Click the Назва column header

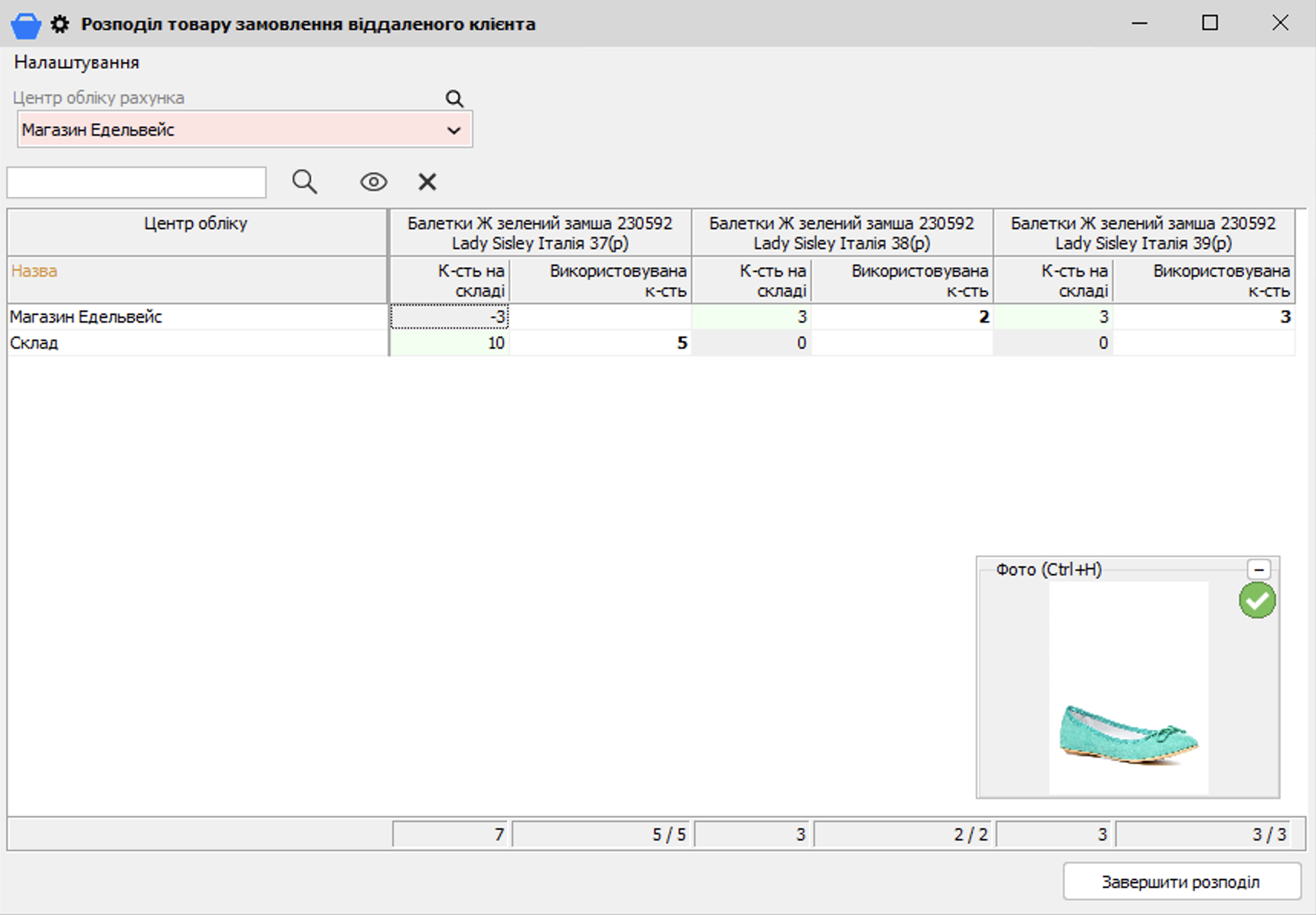pos(34,271)
